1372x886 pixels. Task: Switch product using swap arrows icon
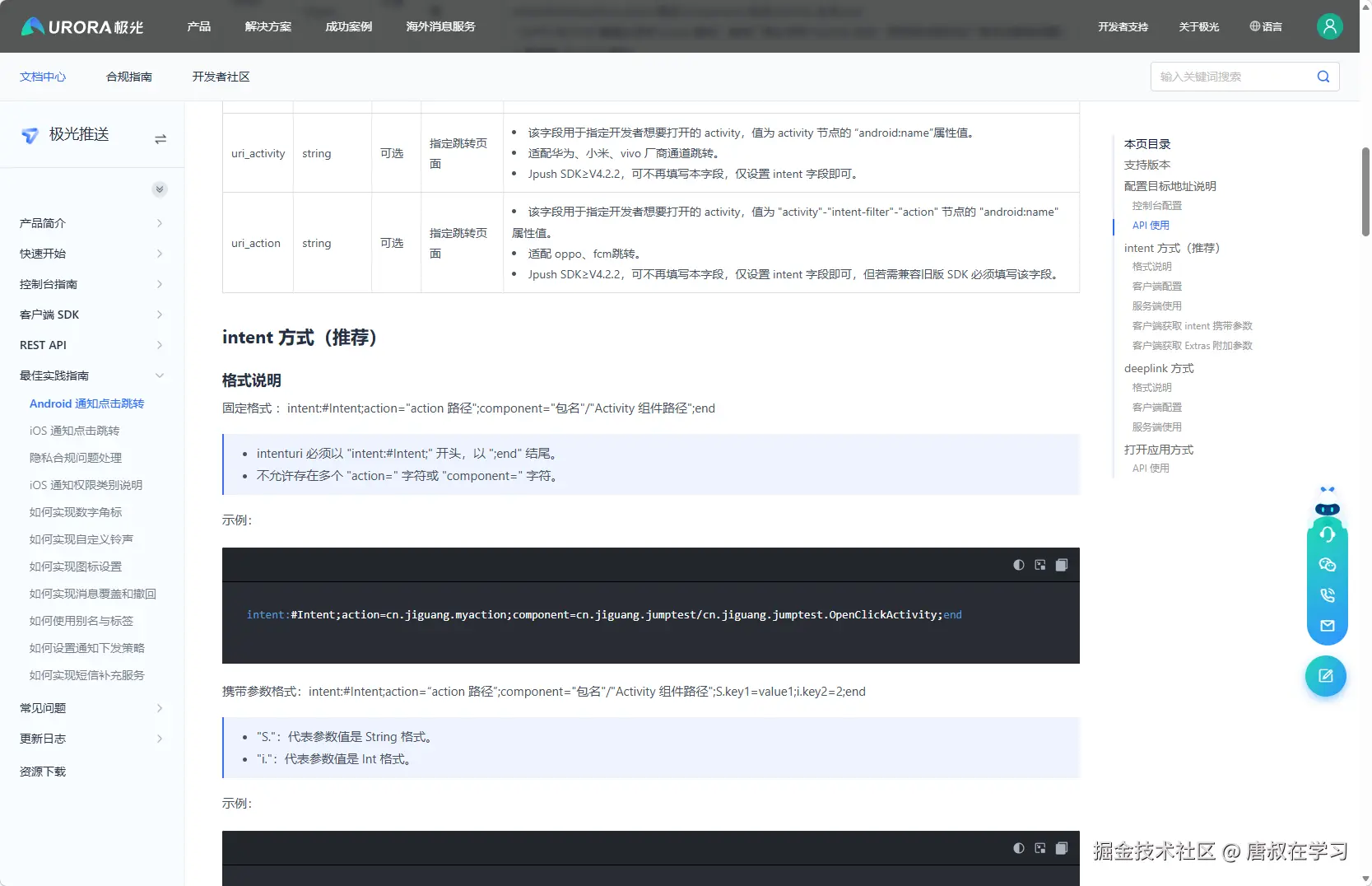(x=160, y=139)
